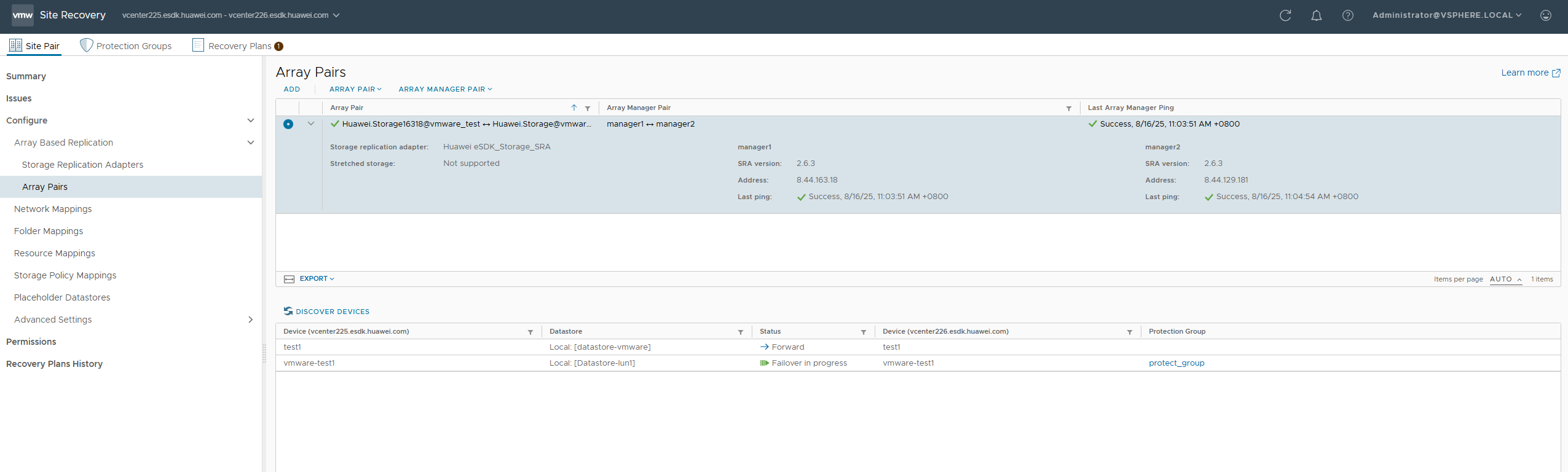The height and width of the screenshot is (472, 1568).
Task: Select the test1 device row
Action: (x=918, y=347)
